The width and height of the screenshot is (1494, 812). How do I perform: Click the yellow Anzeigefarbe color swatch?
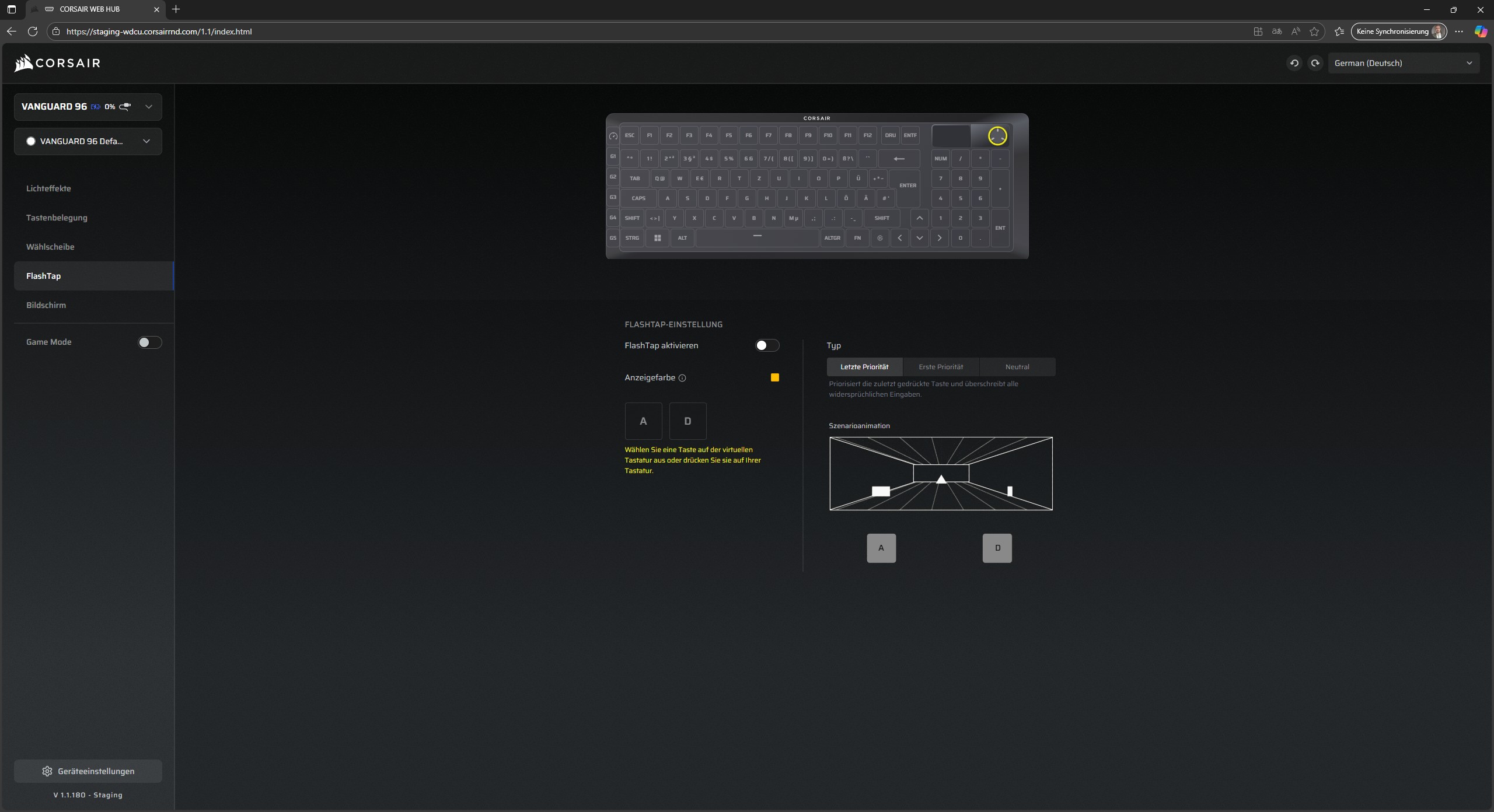774,377
